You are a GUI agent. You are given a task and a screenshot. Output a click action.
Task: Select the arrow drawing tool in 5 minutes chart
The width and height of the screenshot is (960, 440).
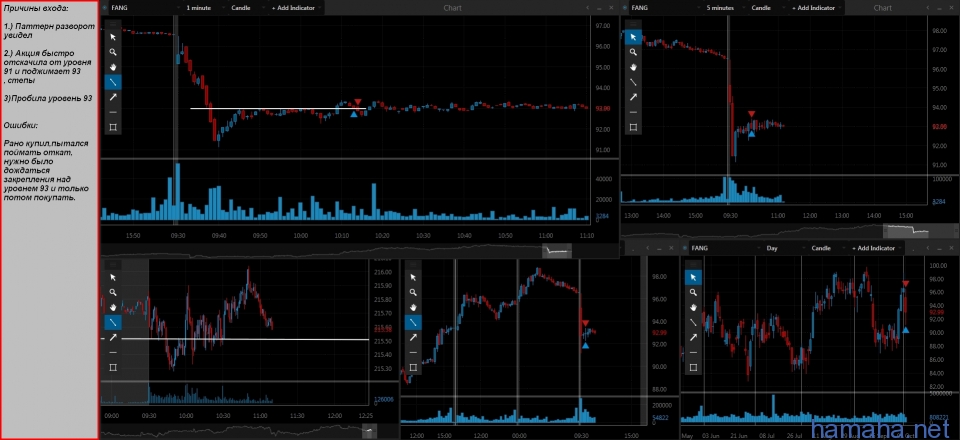[634, 97]
